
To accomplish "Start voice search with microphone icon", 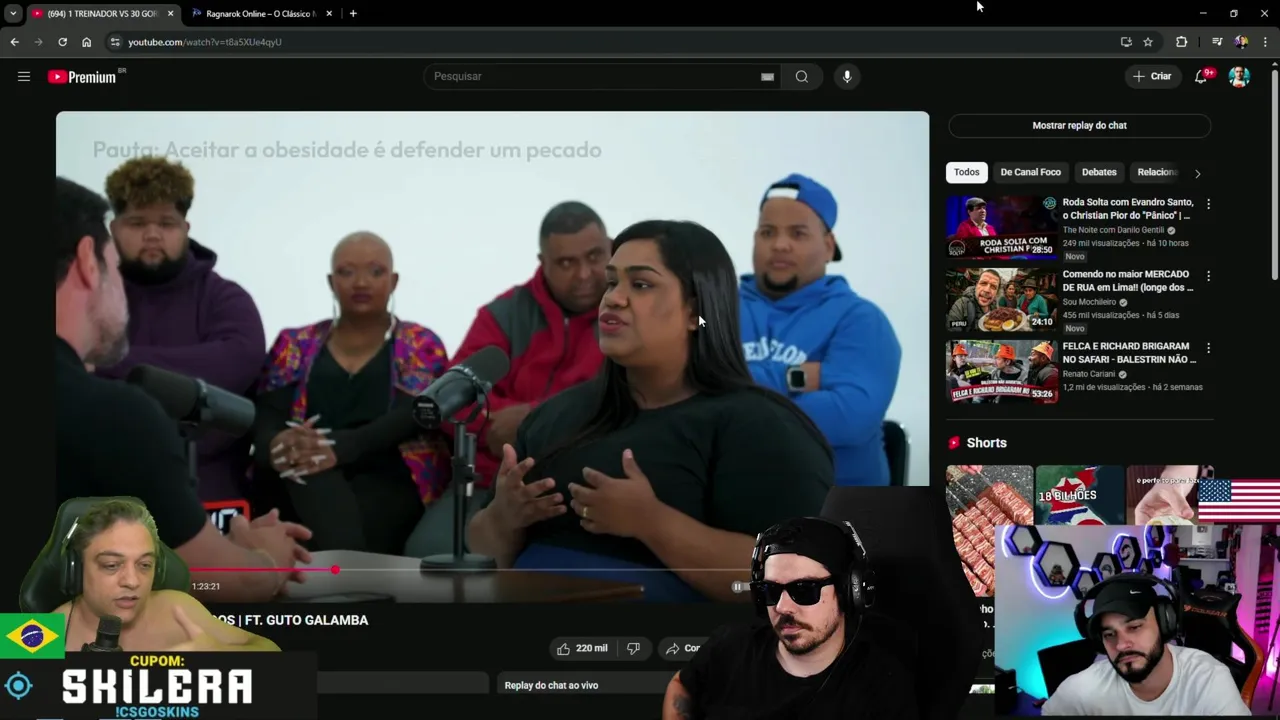I will pos(847,77).
